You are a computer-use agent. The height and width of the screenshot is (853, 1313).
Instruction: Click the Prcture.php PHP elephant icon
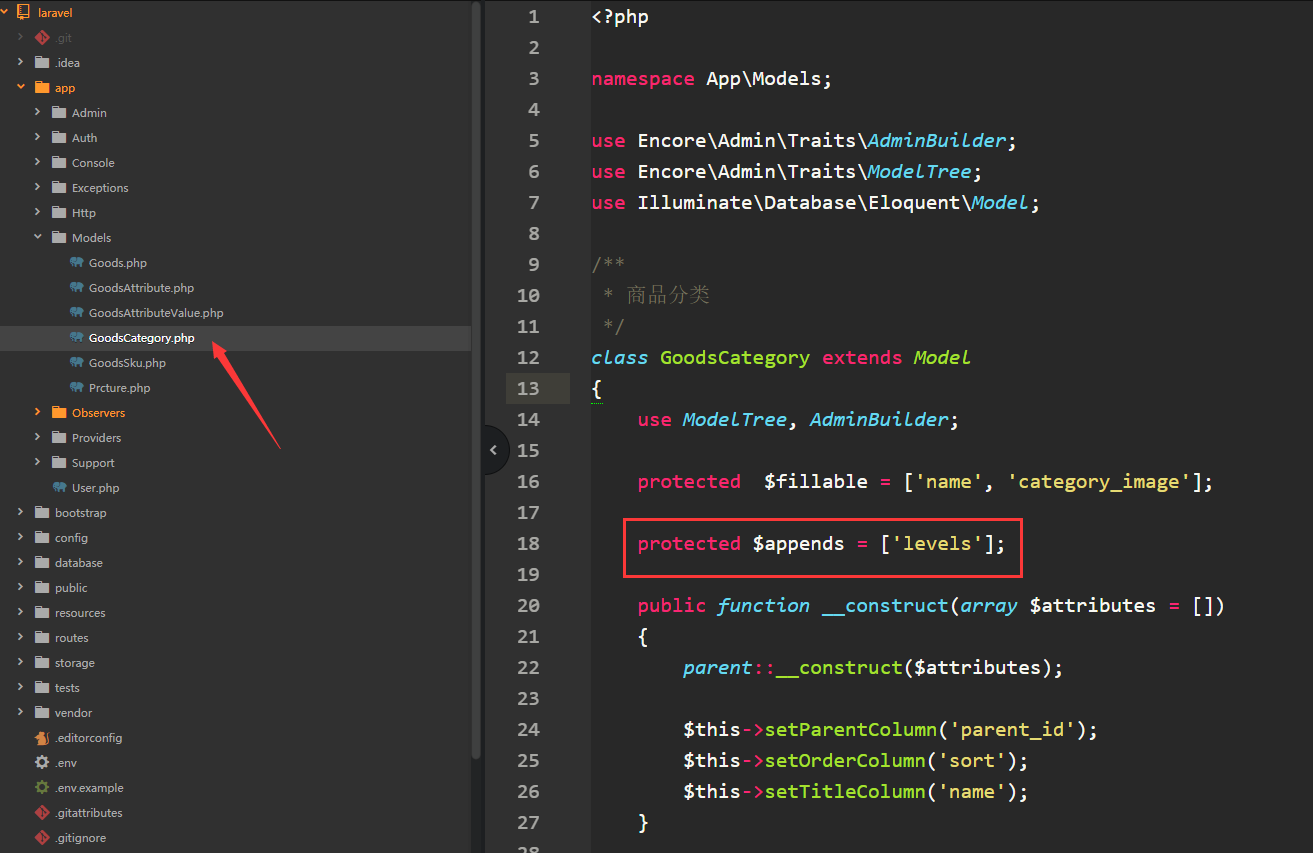pyautogui.click(x=77, y=387)
